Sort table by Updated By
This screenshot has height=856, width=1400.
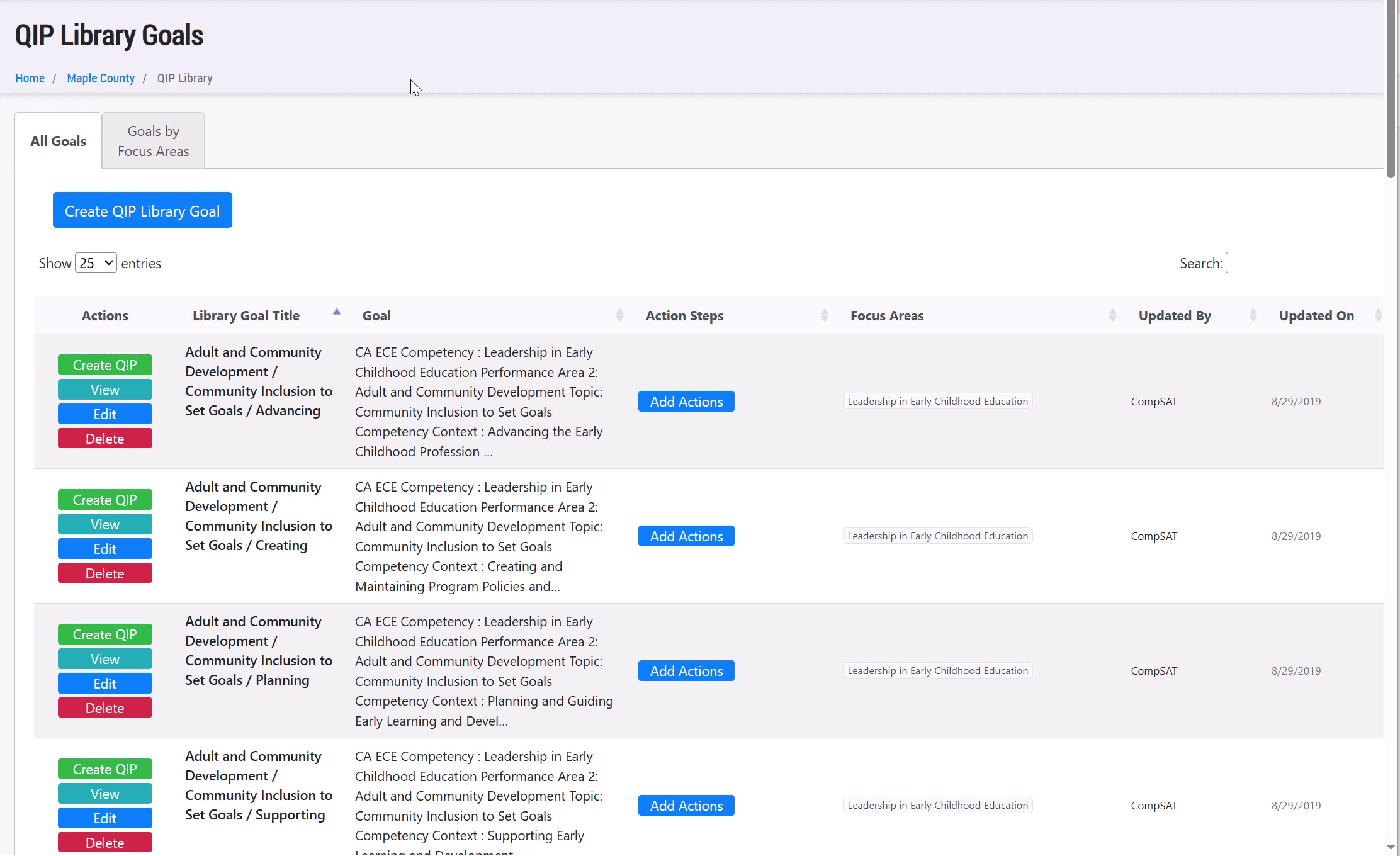coord(1252,316)
